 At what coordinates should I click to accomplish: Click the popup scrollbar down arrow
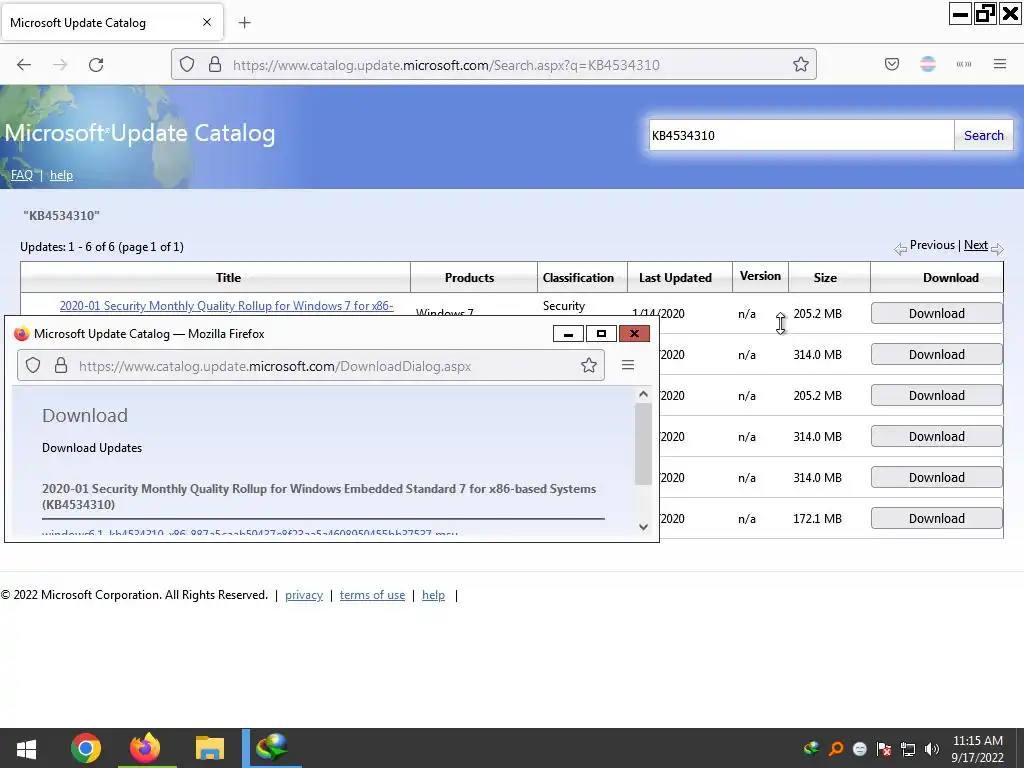[643, 526]
